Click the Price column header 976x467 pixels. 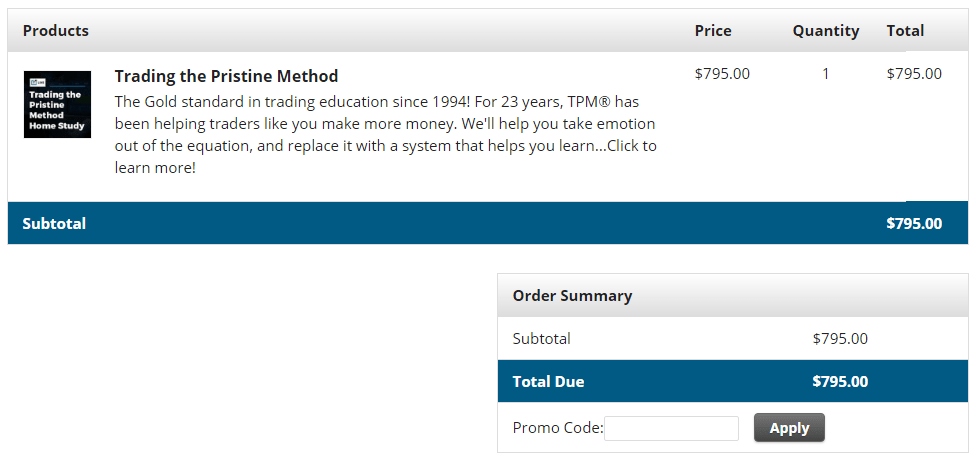713,31
